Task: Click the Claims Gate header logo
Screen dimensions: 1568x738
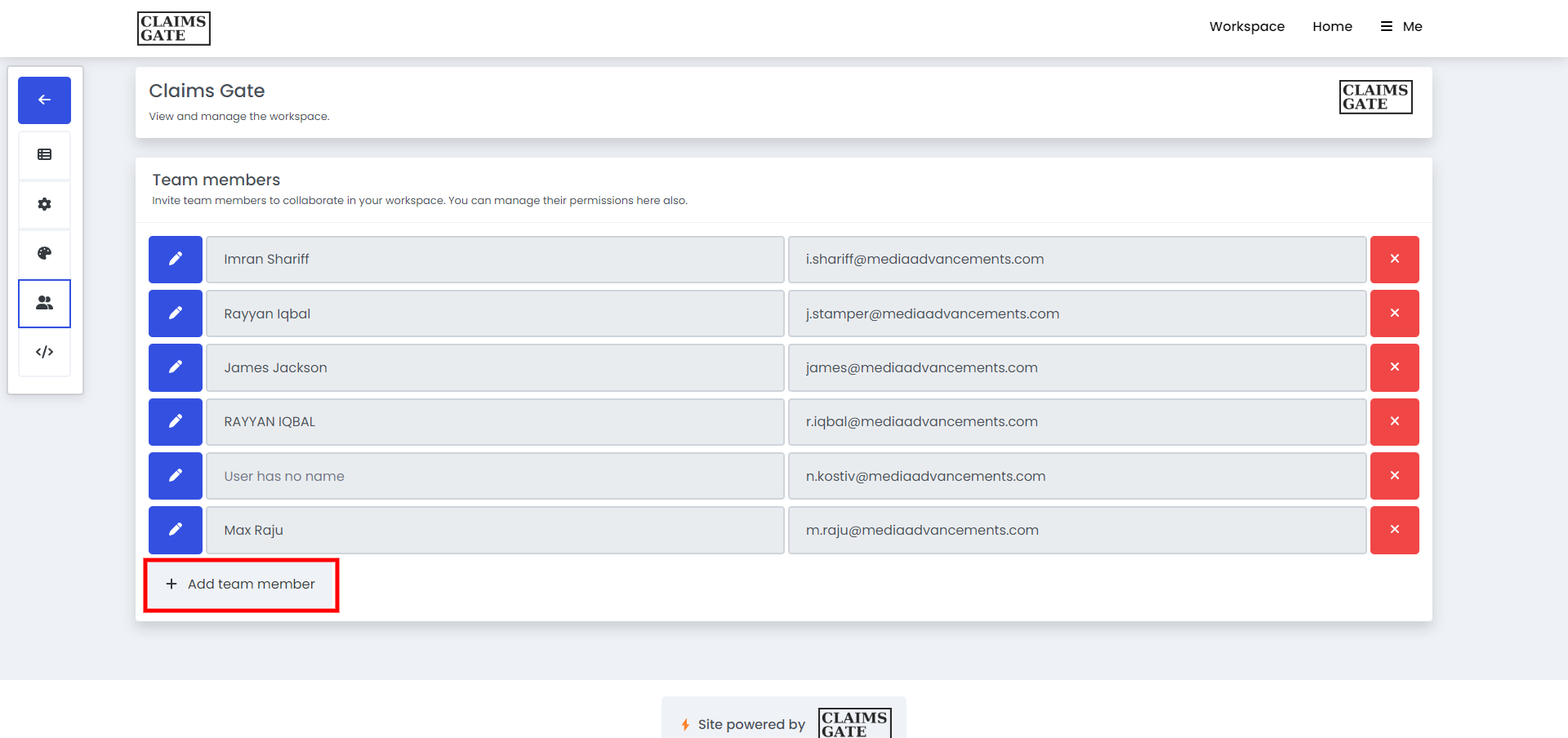Action: (173, 29)
